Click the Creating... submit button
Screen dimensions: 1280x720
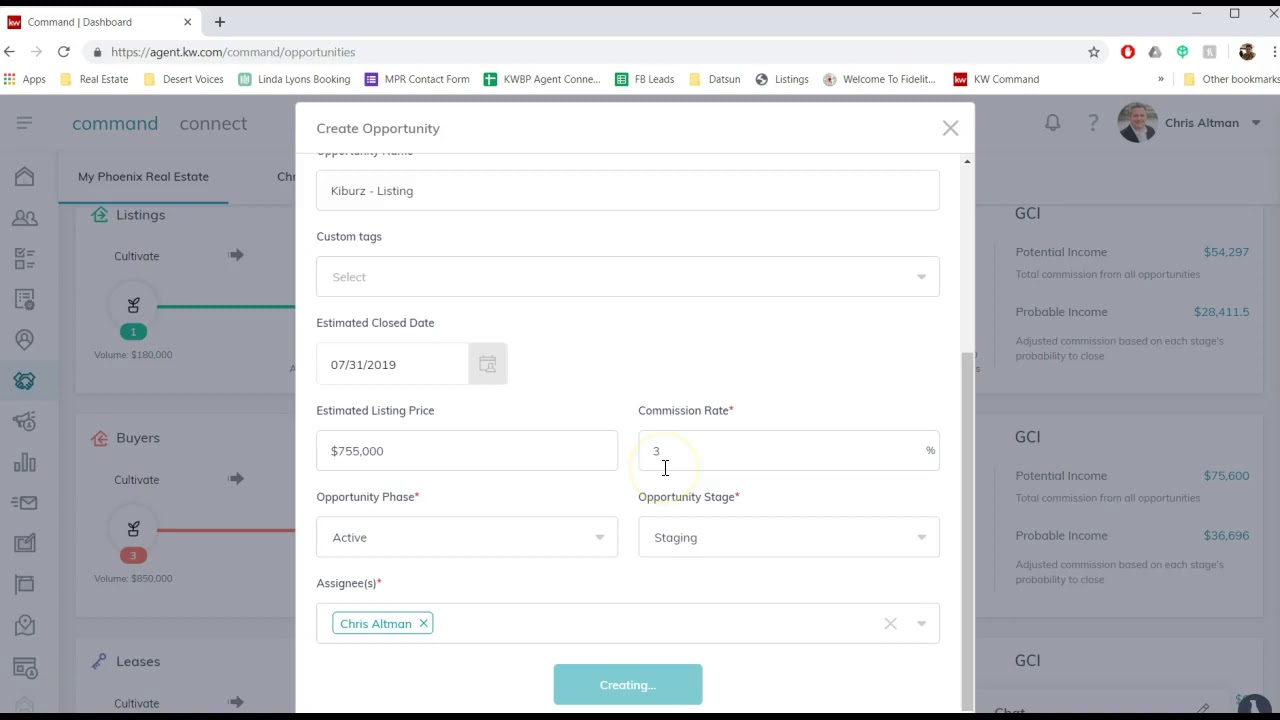click(x=628, y=685)
